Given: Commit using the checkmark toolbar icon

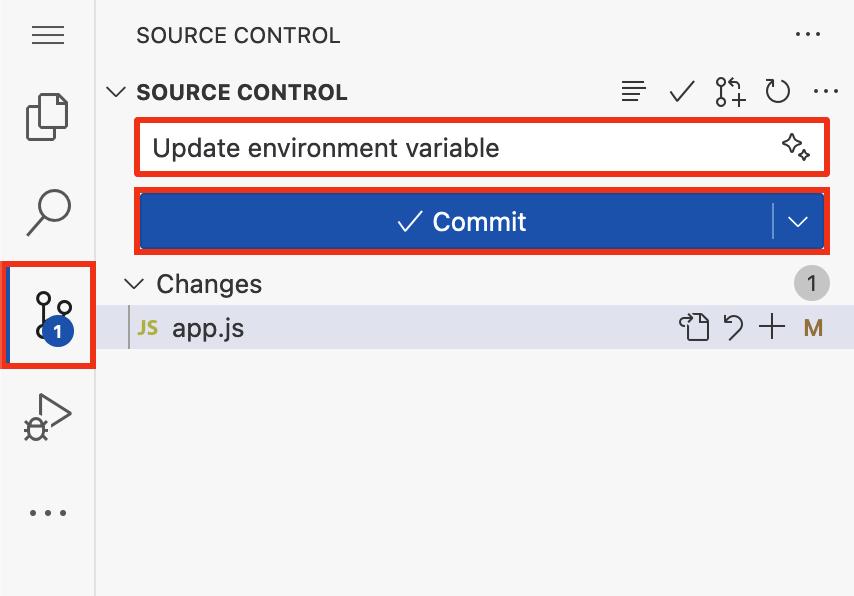Looking at the screenshot, I should click(x=682, y=91).
